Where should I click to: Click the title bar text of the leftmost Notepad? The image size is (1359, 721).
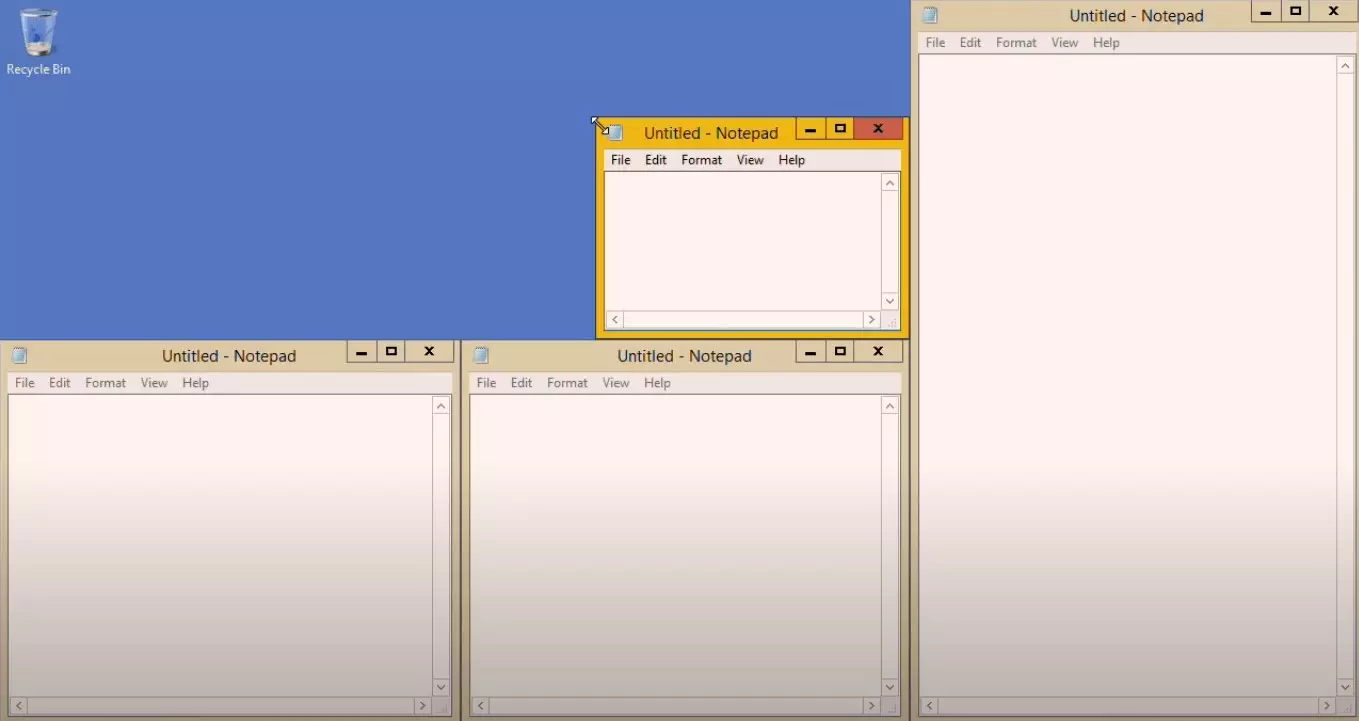229,356
